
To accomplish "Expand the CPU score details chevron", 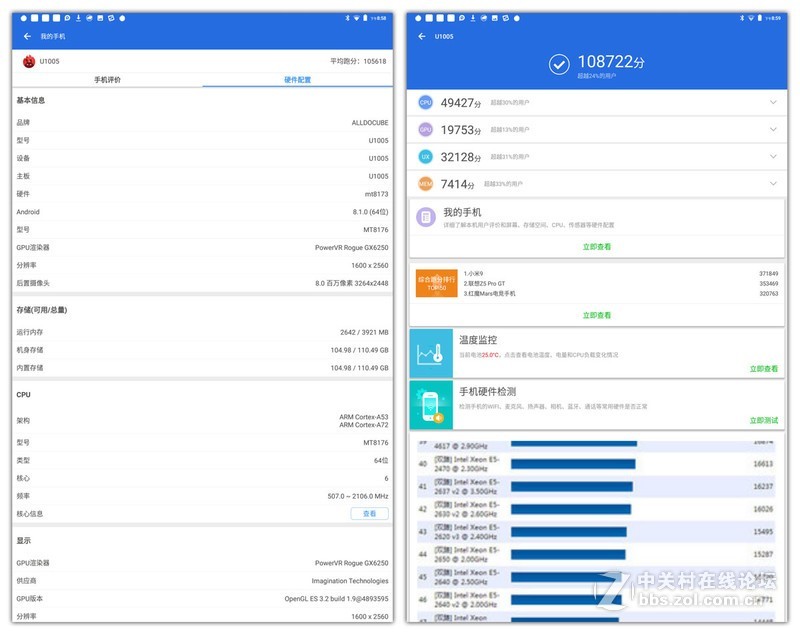I will click(772, 102).
